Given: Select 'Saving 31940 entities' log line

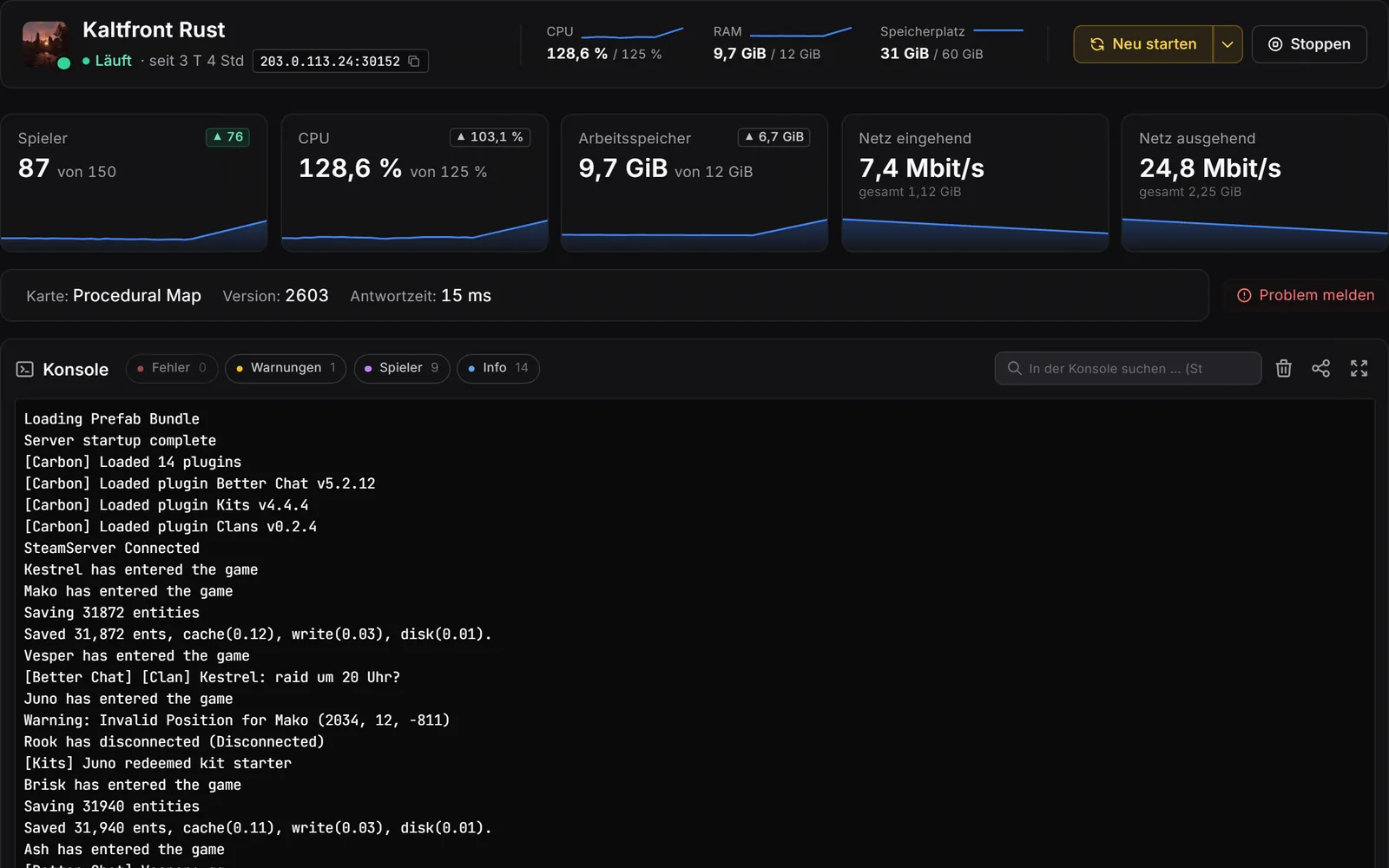Looking at the screenshot, I should [x=112, y=806].
